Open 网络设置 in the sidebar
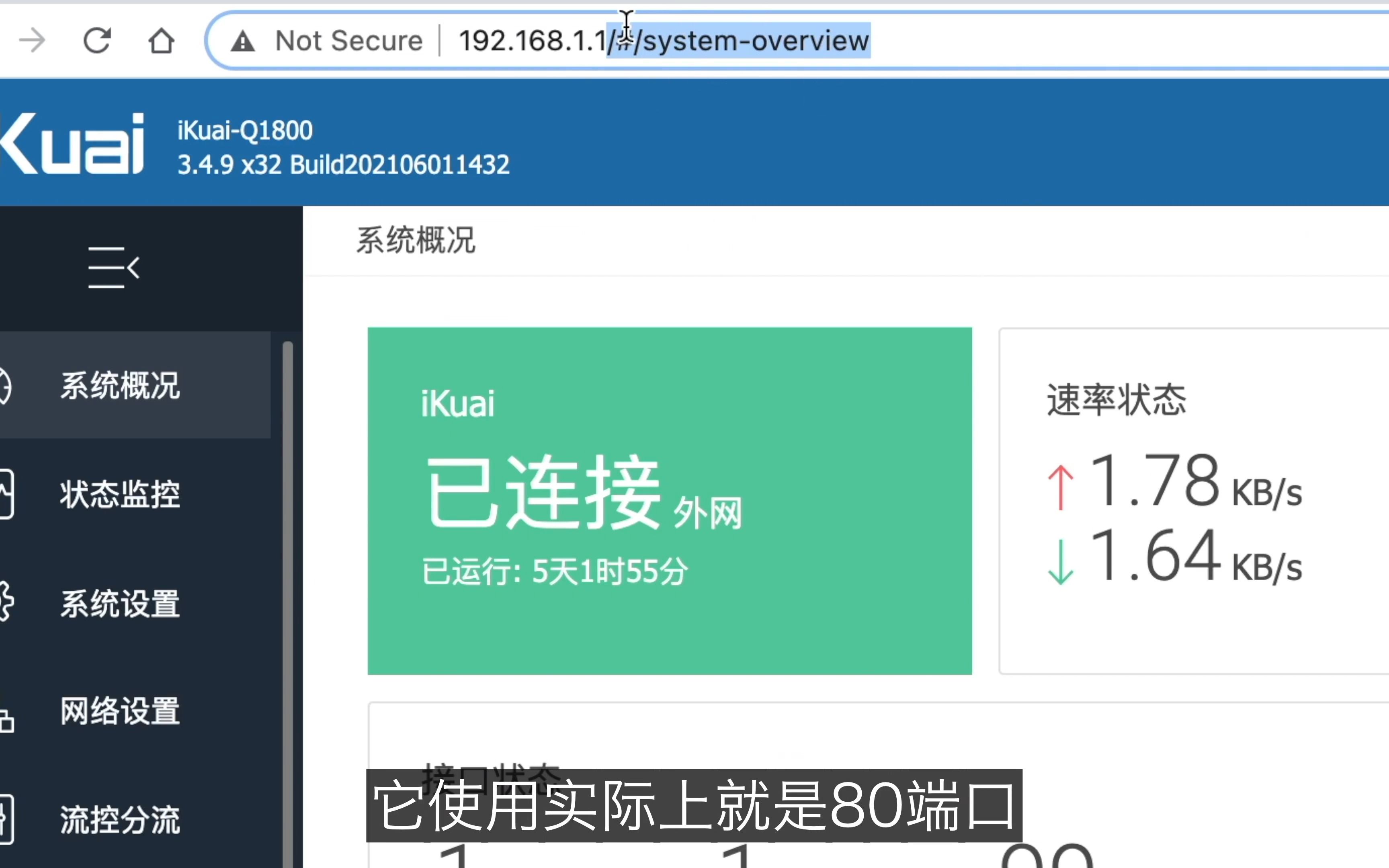The width and height of the screenshot is (1389, 868). click(121, 711)
